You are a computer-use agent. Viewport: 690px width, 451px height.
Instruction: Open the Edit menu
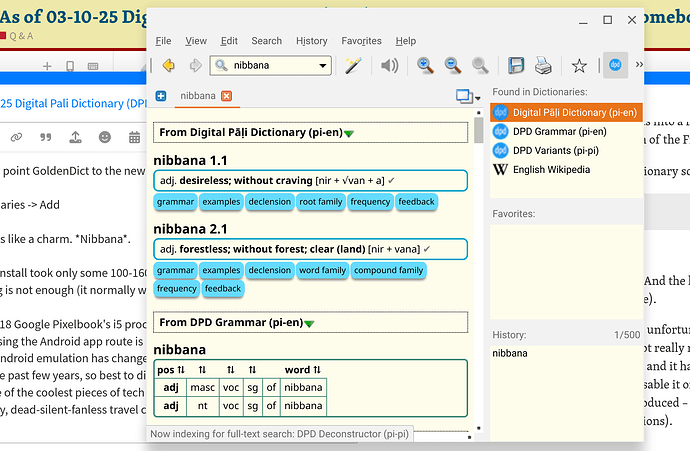pyautogui.click(x=229, y=41)
